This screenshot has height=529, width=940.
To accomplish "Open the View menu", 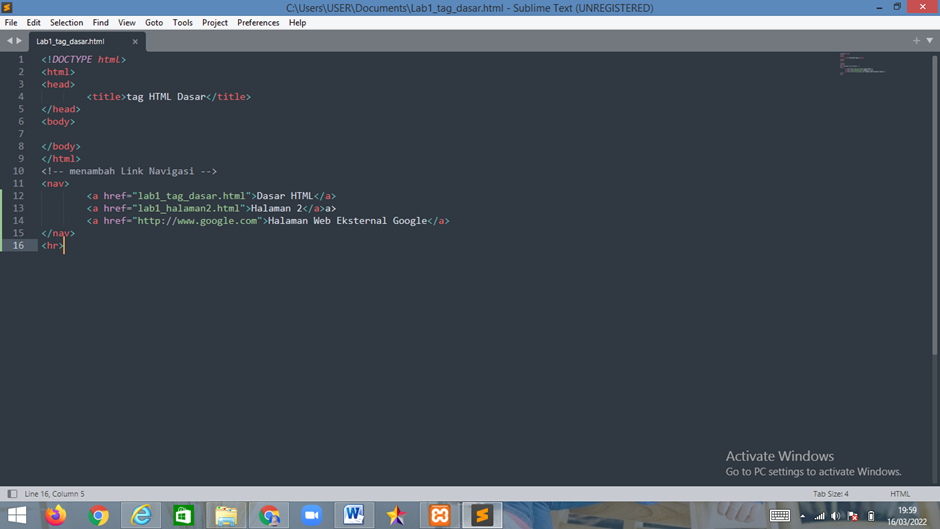I will (x=126, y=23).
